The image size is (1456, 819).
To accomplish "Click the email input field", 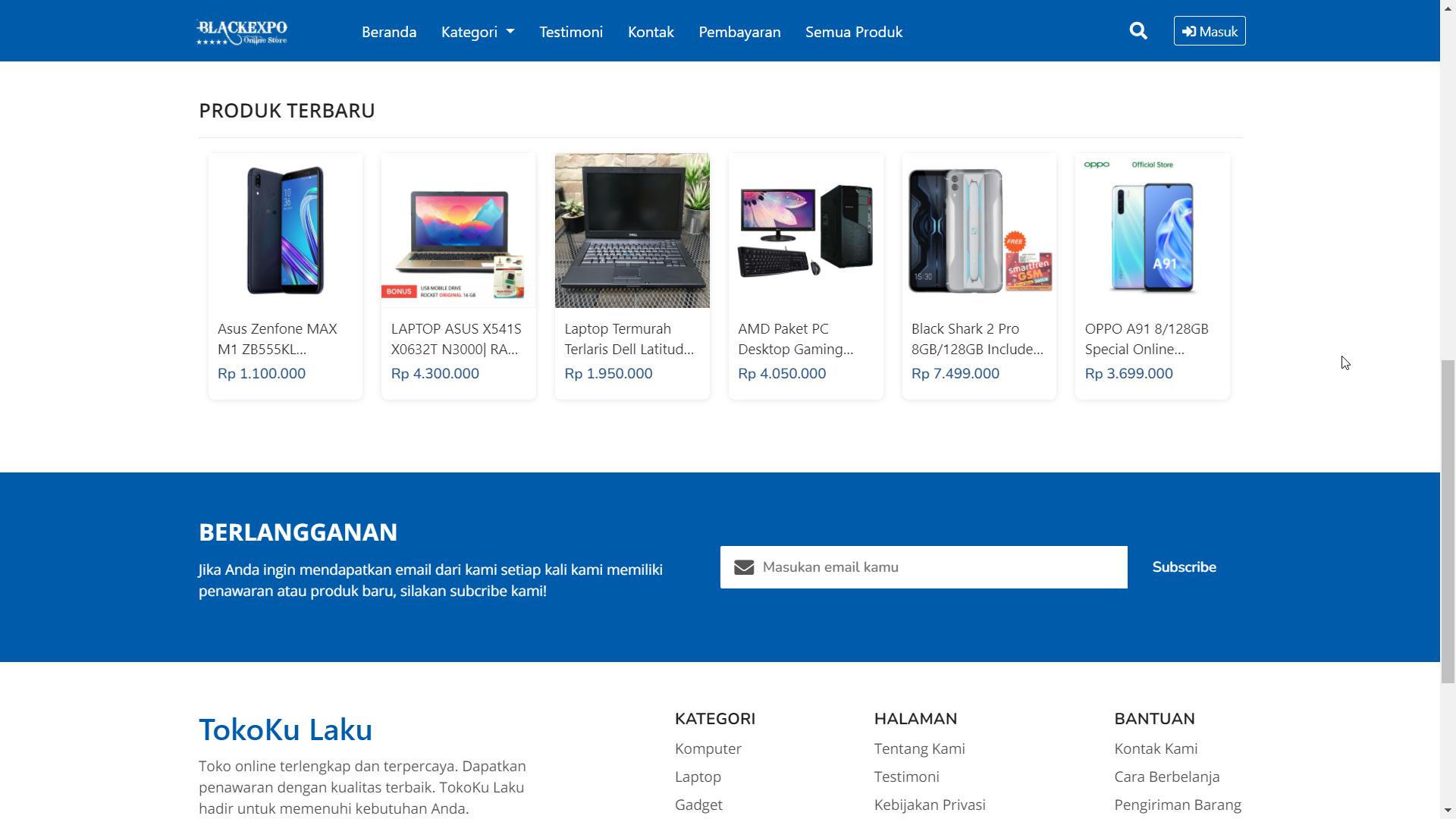I will click(x=924, y=567).
